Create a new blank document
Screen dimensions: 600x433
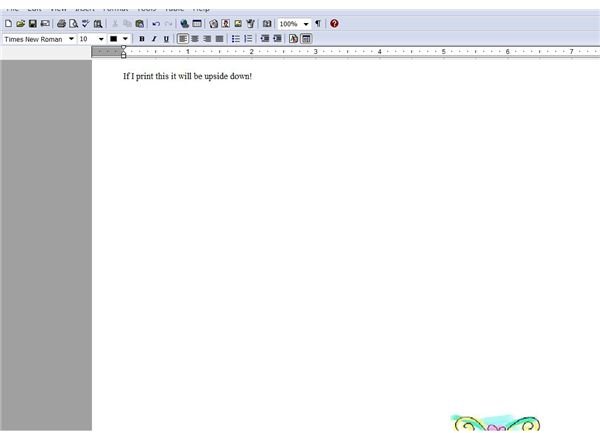point(8,24)
